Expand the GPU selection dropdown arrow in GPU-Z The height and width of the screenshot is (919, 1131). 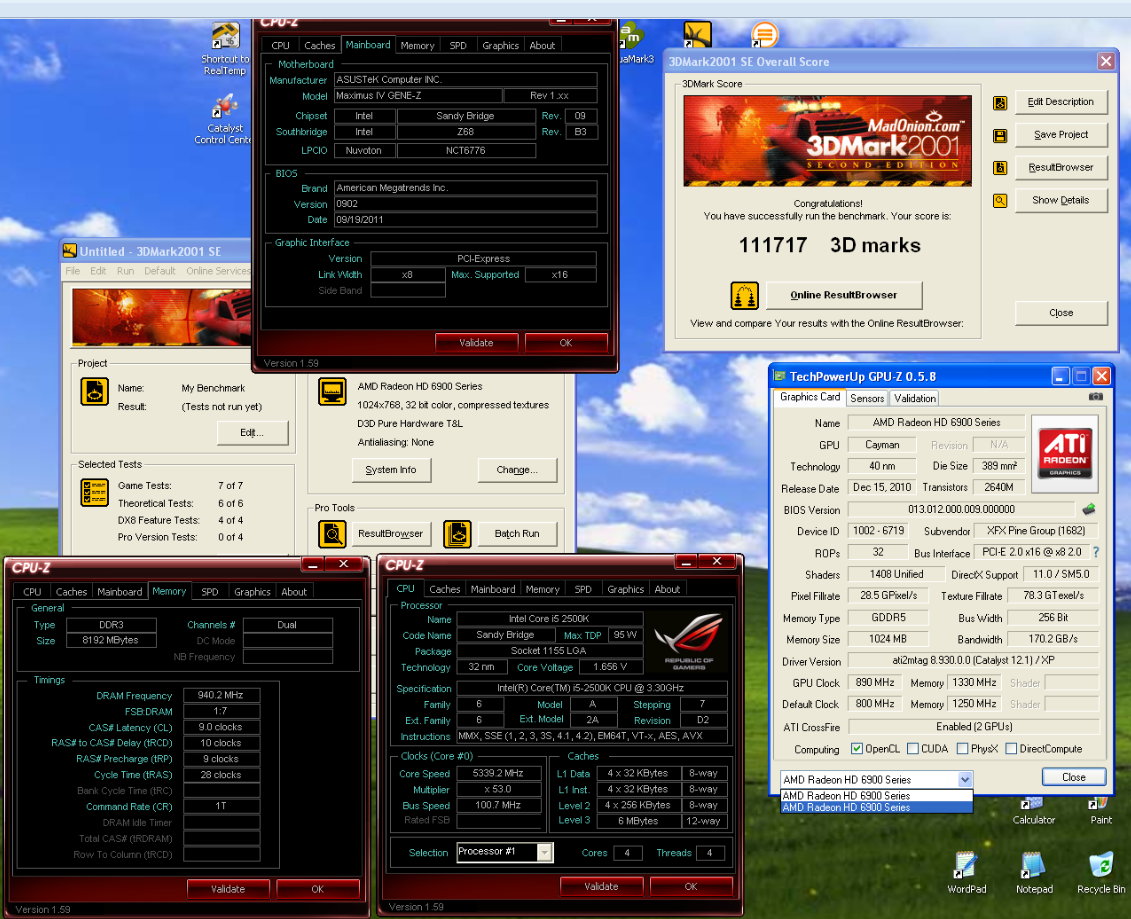tap(964, 779)
